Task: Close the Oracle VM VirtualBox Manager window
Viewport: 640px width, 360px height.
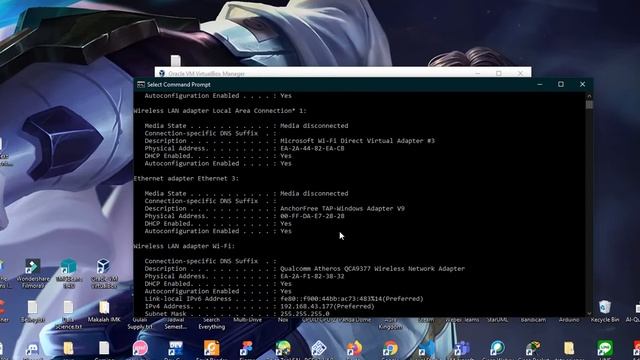Action: pyautogui.click(x=520, y=73)
